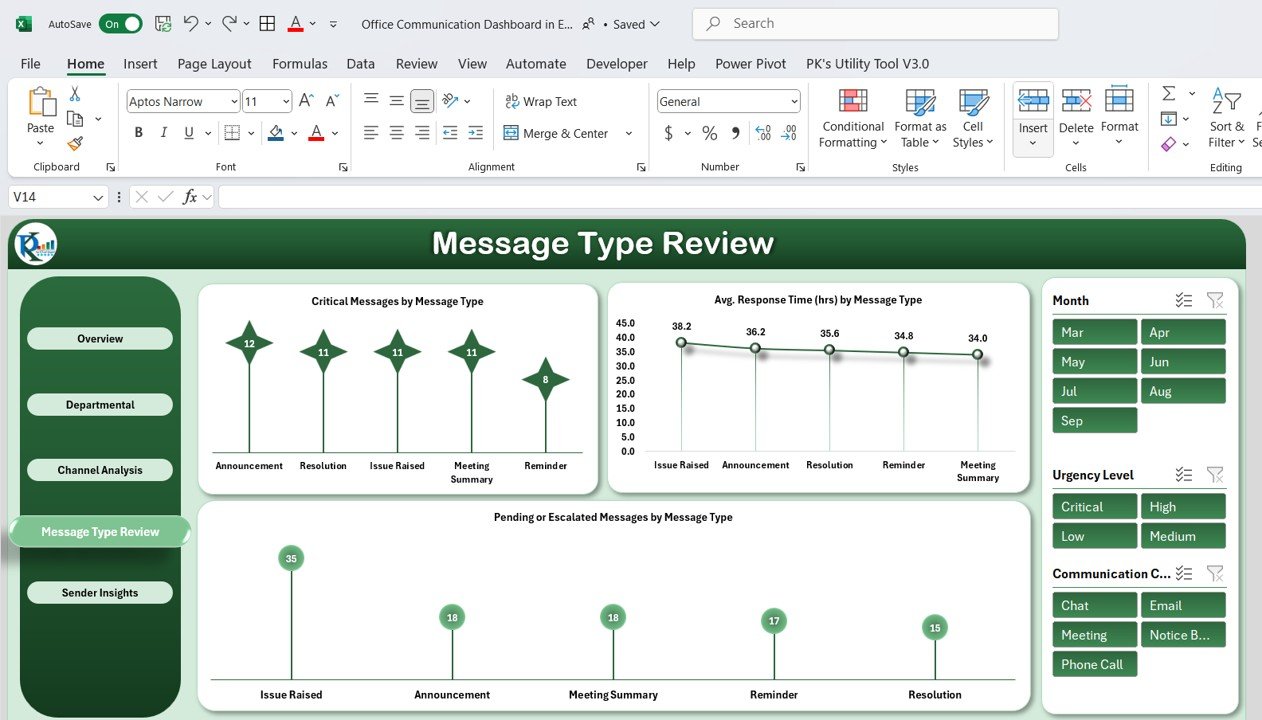The width and height of the screenshot is (1262, 720).
Task: Switch to the Power Pivot tab
Action: point(750,63)
